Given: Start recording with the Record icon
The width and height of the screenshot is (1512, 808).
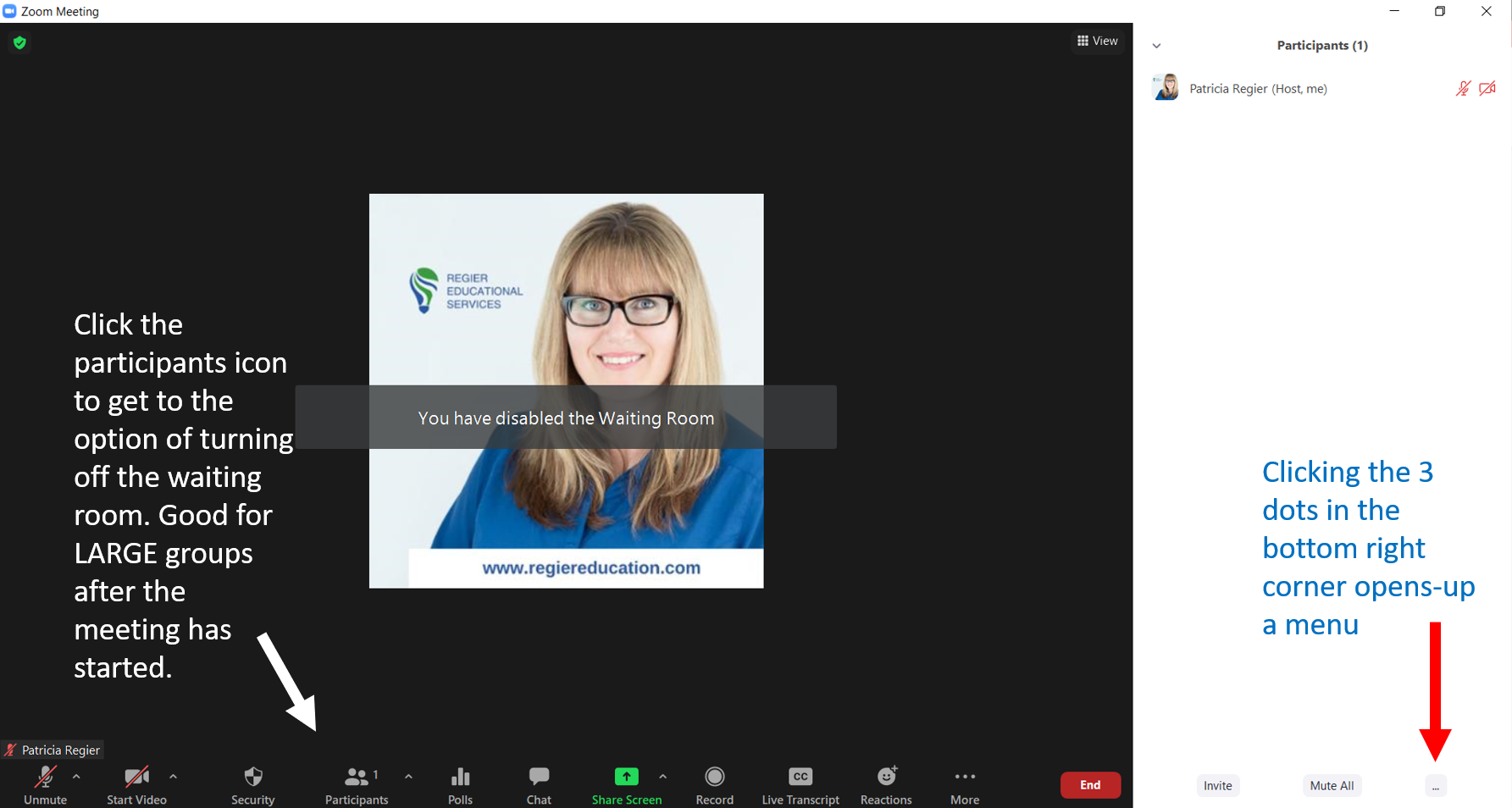Looking at the screenshot, I should pyautogui.click(x=715, y=777).
